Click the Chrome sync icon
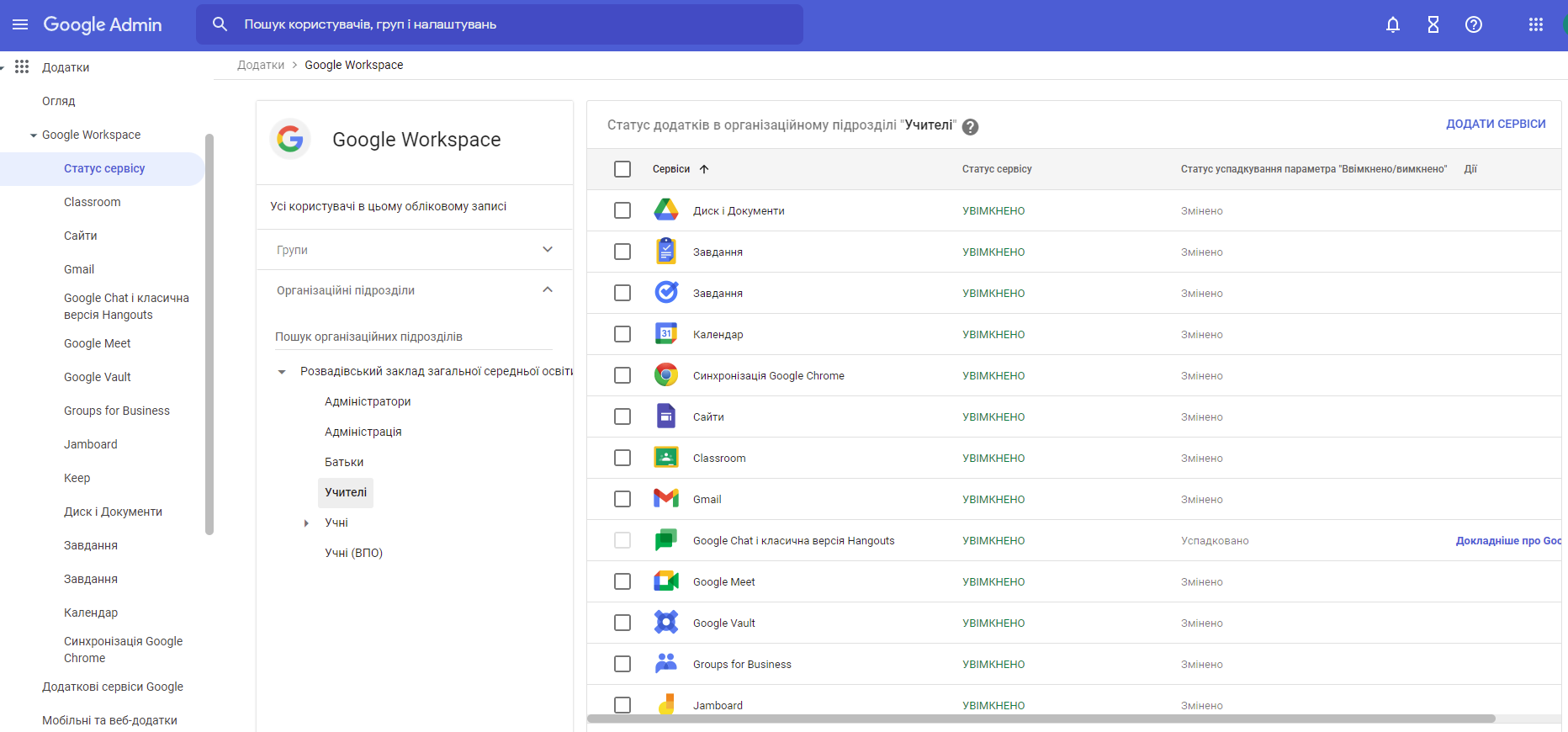The width and height of the screenshot is (1568, 732). point(666,375)
